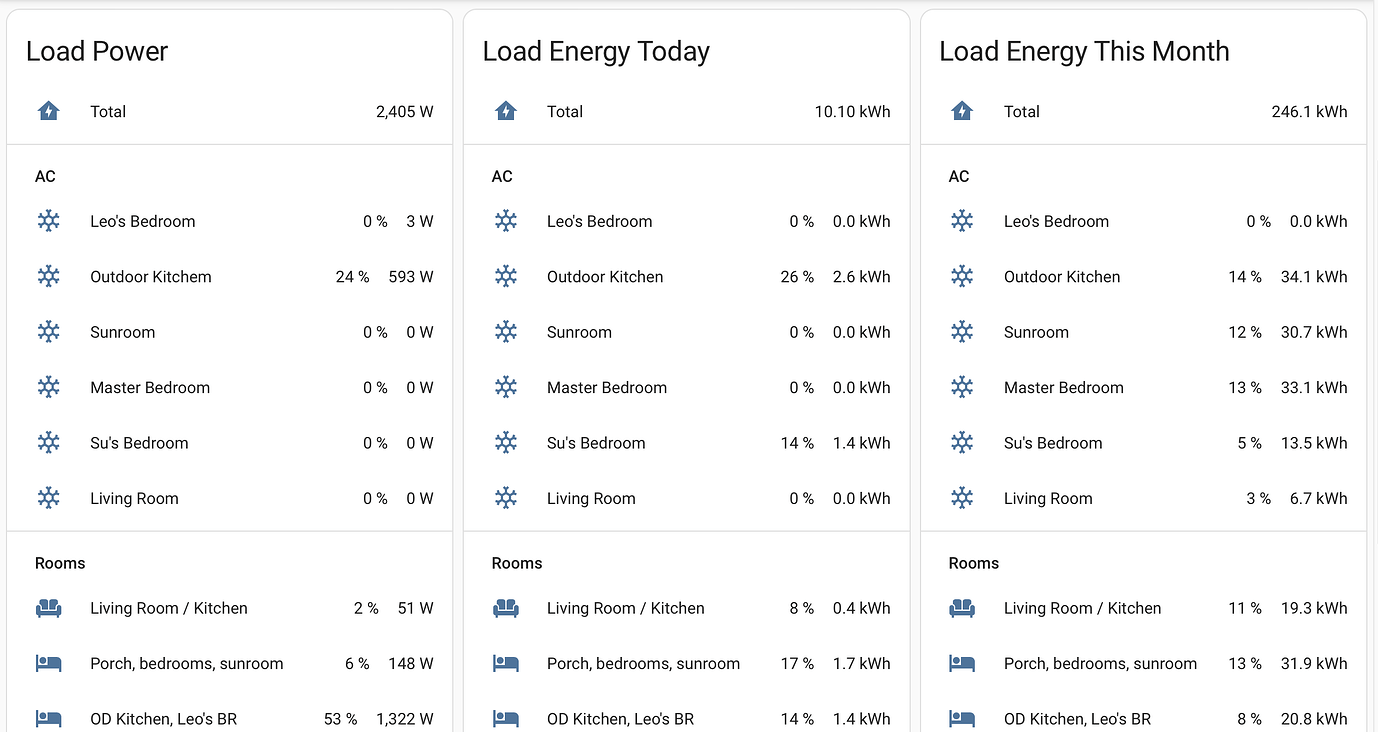This screenshot has width=1378, height=732.
Task: Click the Load Energy This Month card title
Action: click(1084, 51)
